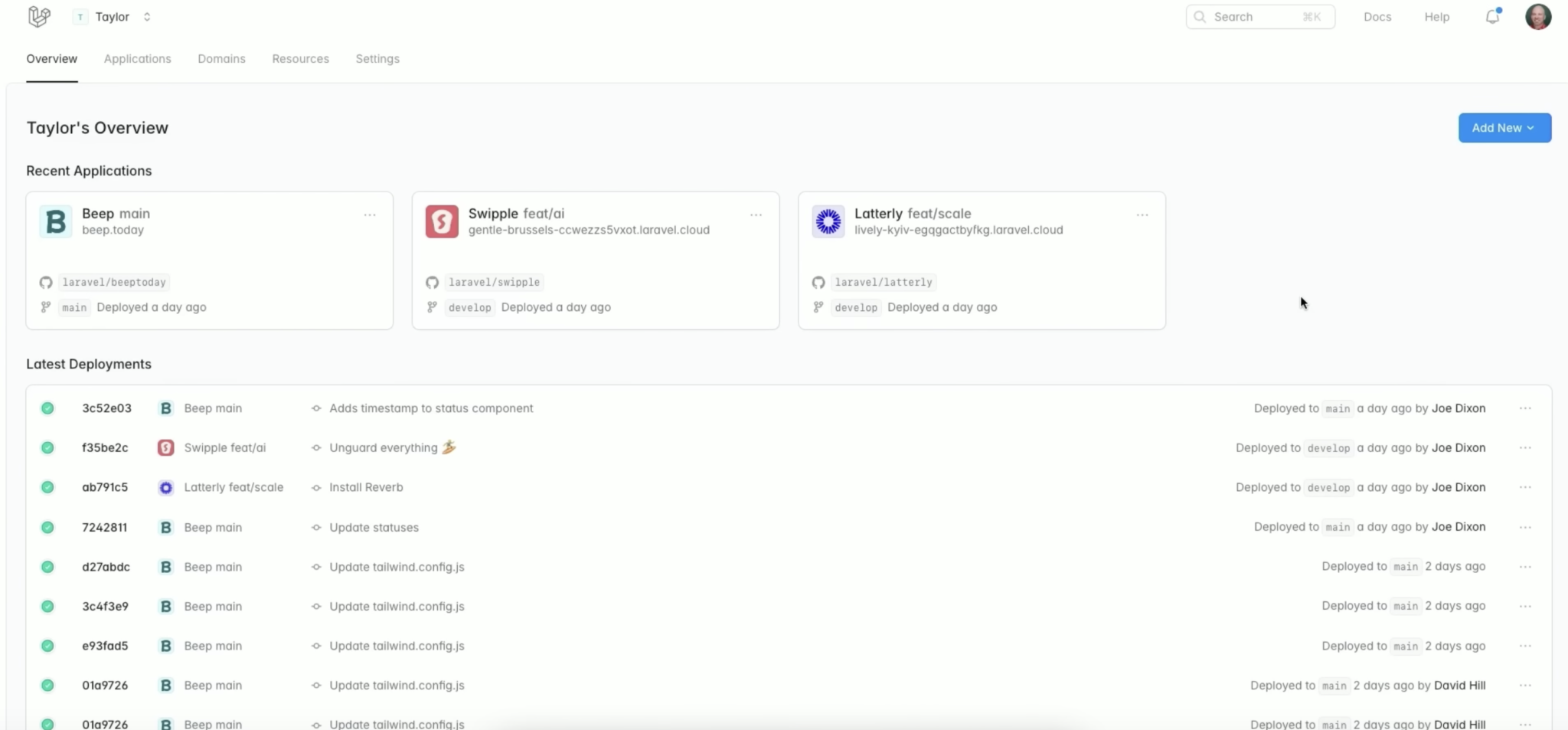Viewport: 1568px width, 730px height.
Task: Go to the Resources tab
Action: 300,59
